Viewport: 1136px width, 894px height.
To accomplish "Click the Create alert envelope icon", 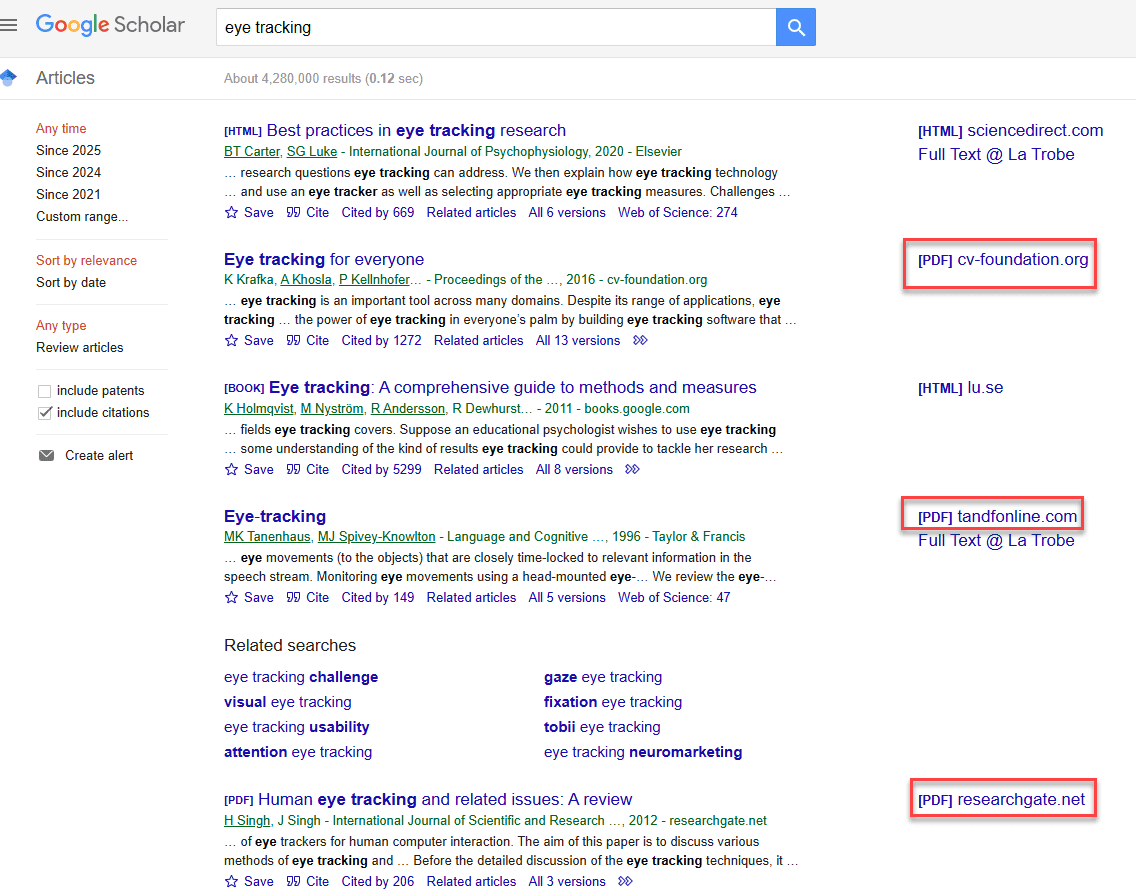I will point(46,456).
